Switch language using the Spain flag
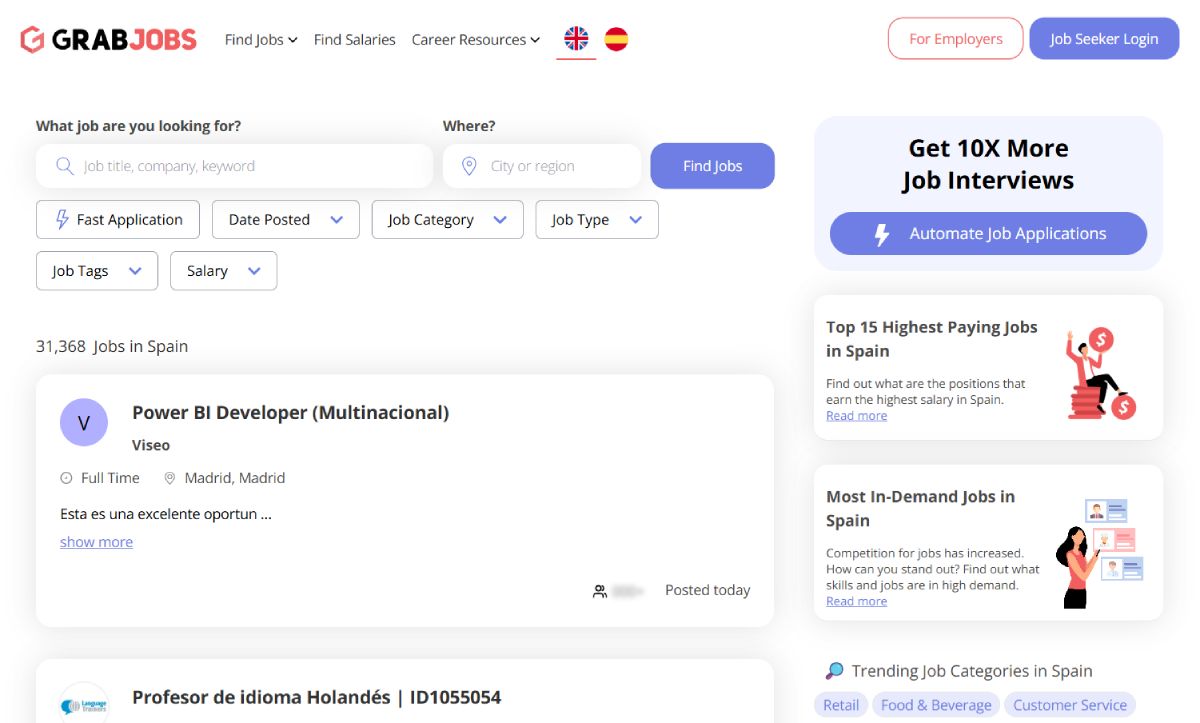Image resolution: width=1200 pixels, height=723 pixels. [x=616, y=39]
